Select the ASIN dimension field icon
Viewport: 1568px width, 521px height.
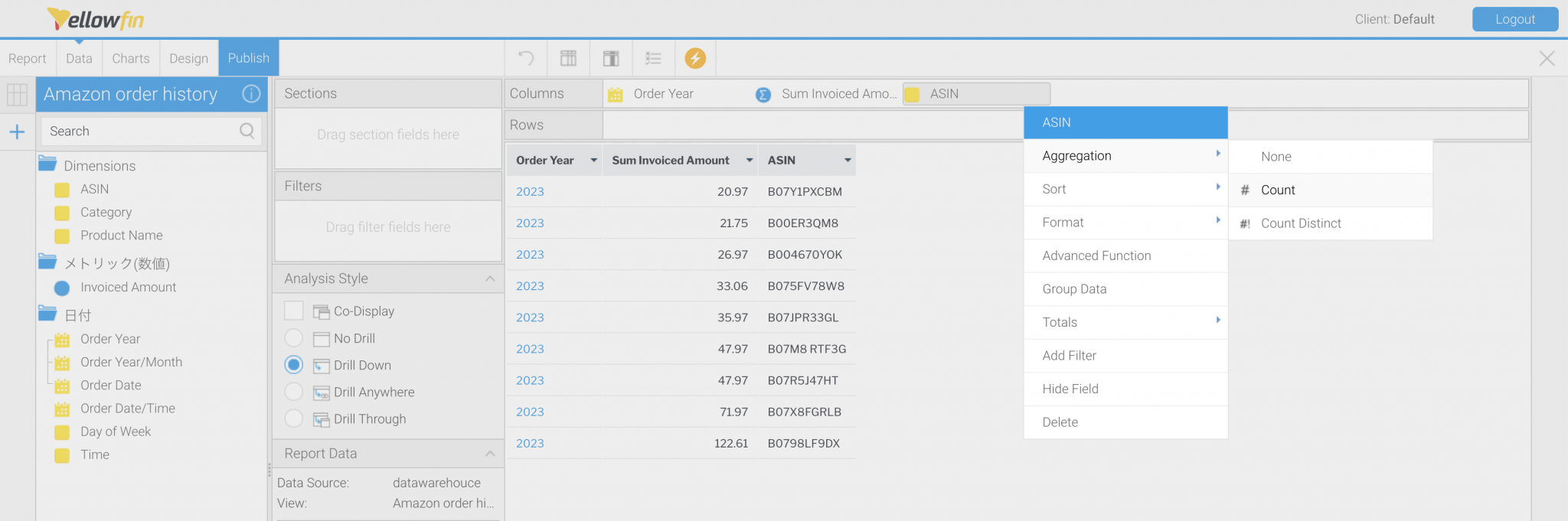(63, 190)
